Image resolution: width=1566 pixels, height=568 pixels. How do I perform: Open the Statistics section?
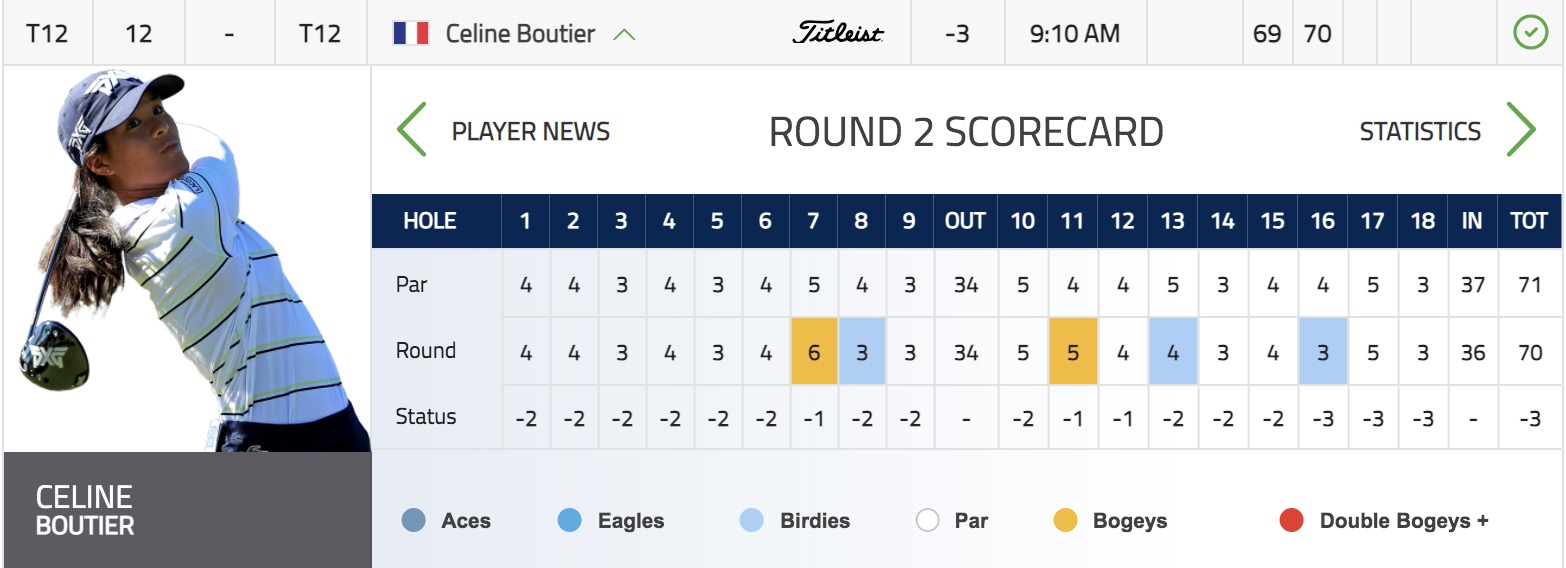(1420, 132)
